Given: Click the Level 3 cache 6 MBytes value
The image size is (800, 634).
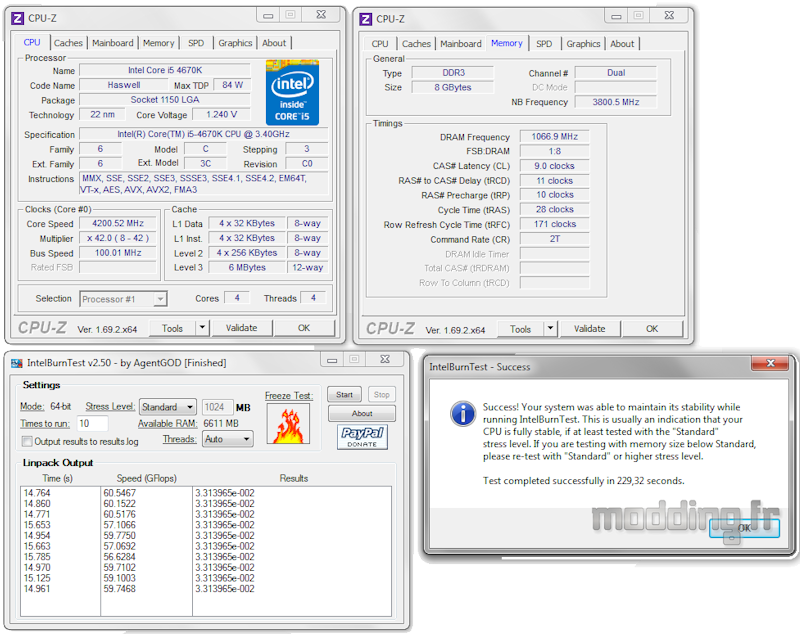Looking at the screenshot, I should coord(247,267).
